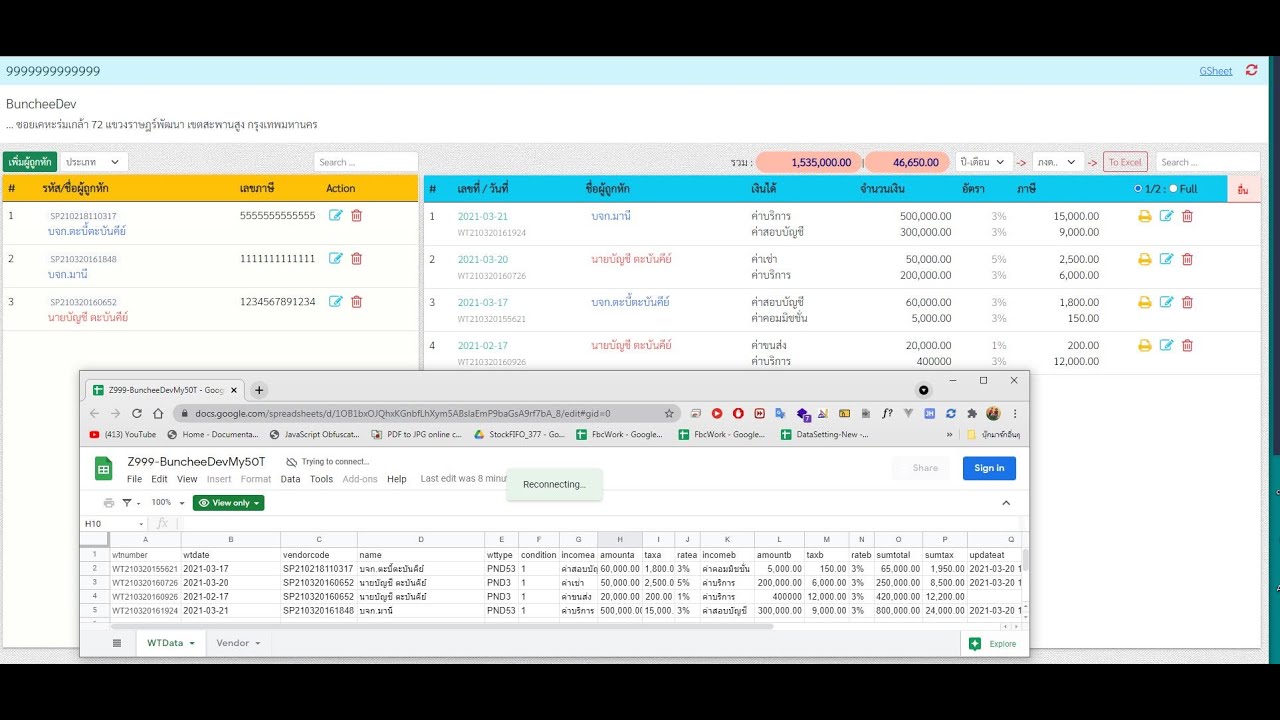The height and width of the screenshot is (720, 1280).
Task: Click the เพิ่มผู้ถูกหัก button
Action: [30, 162]
